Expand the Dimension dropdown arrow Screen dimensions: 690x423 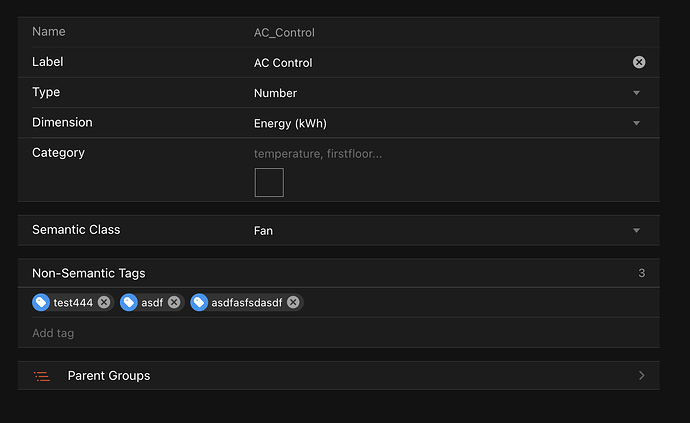(x=637, y=124)
